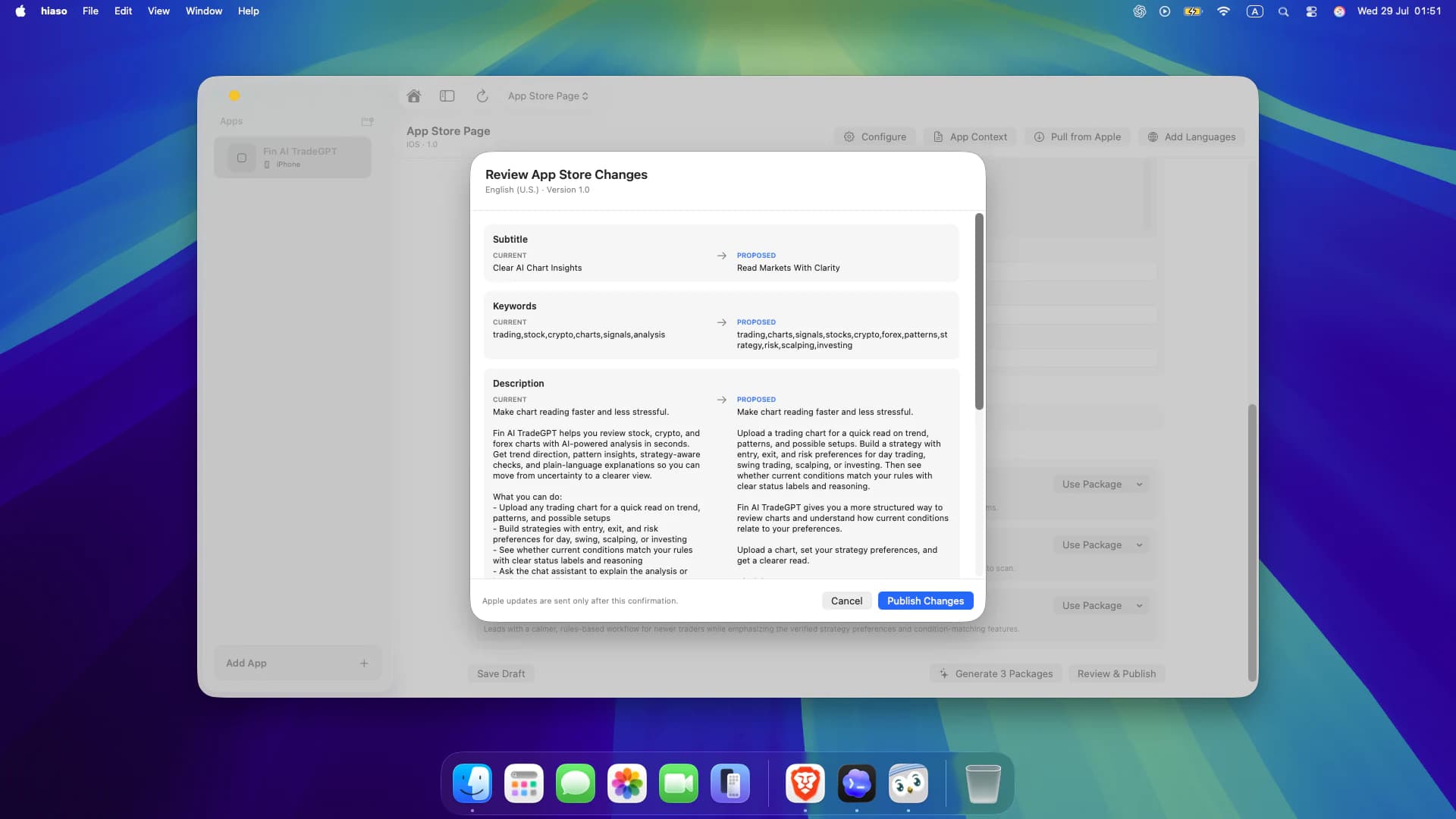Click the owl app icon in Dock
Image resolution: width=1456 pixels, height=819 pixels.
(908, 783)
